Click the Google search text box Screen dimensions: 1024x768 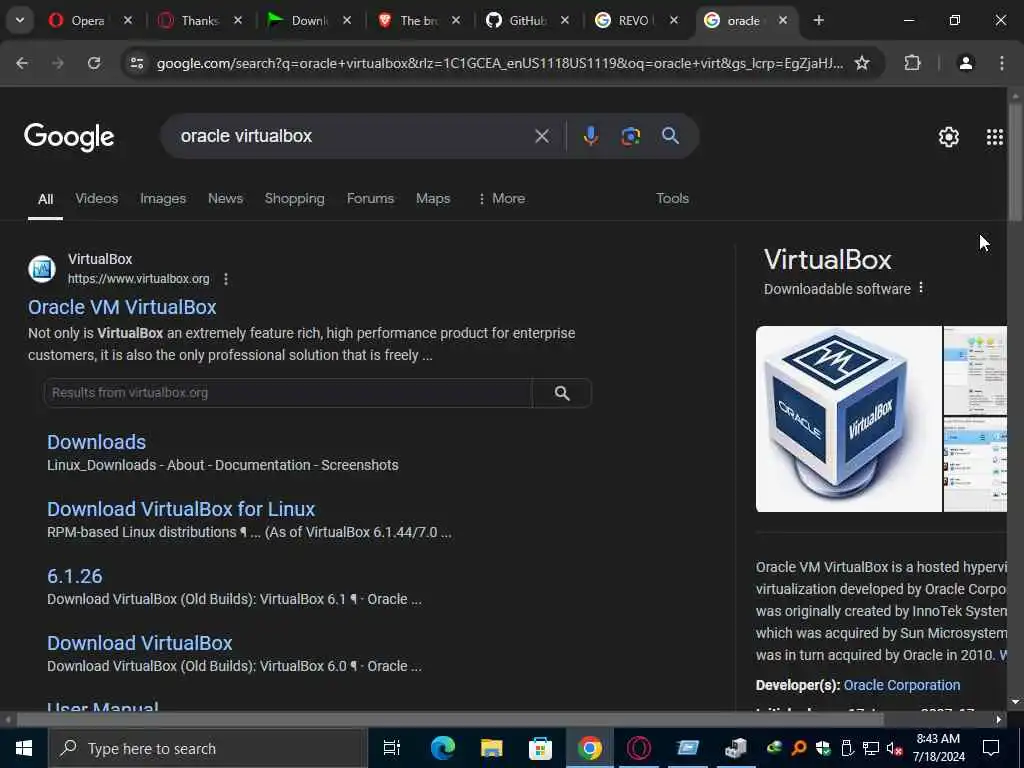coord(353,136)
